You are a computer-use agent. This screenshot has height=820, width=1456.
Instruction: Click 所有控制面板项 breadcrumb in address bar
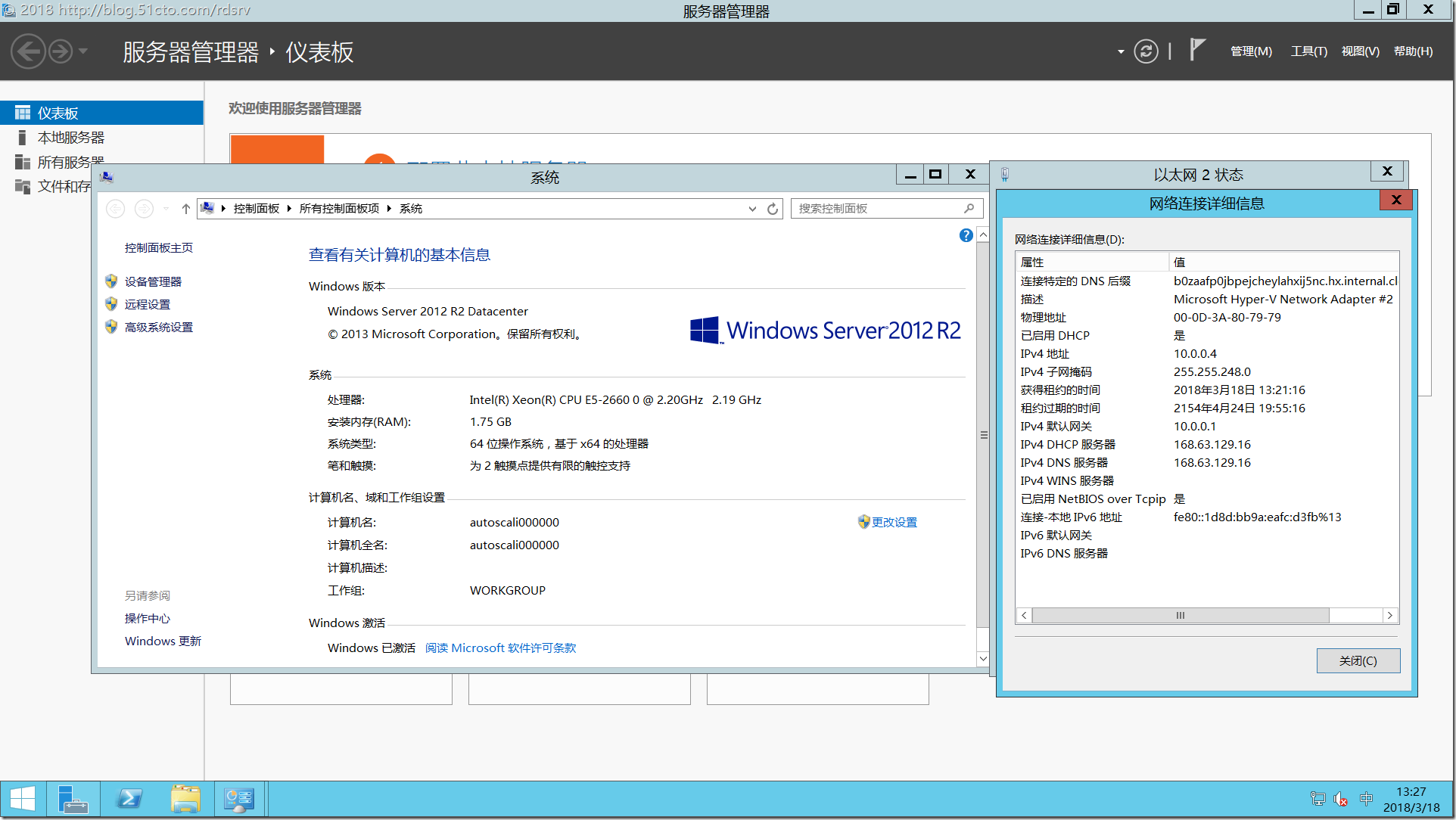tap(339, 209)
